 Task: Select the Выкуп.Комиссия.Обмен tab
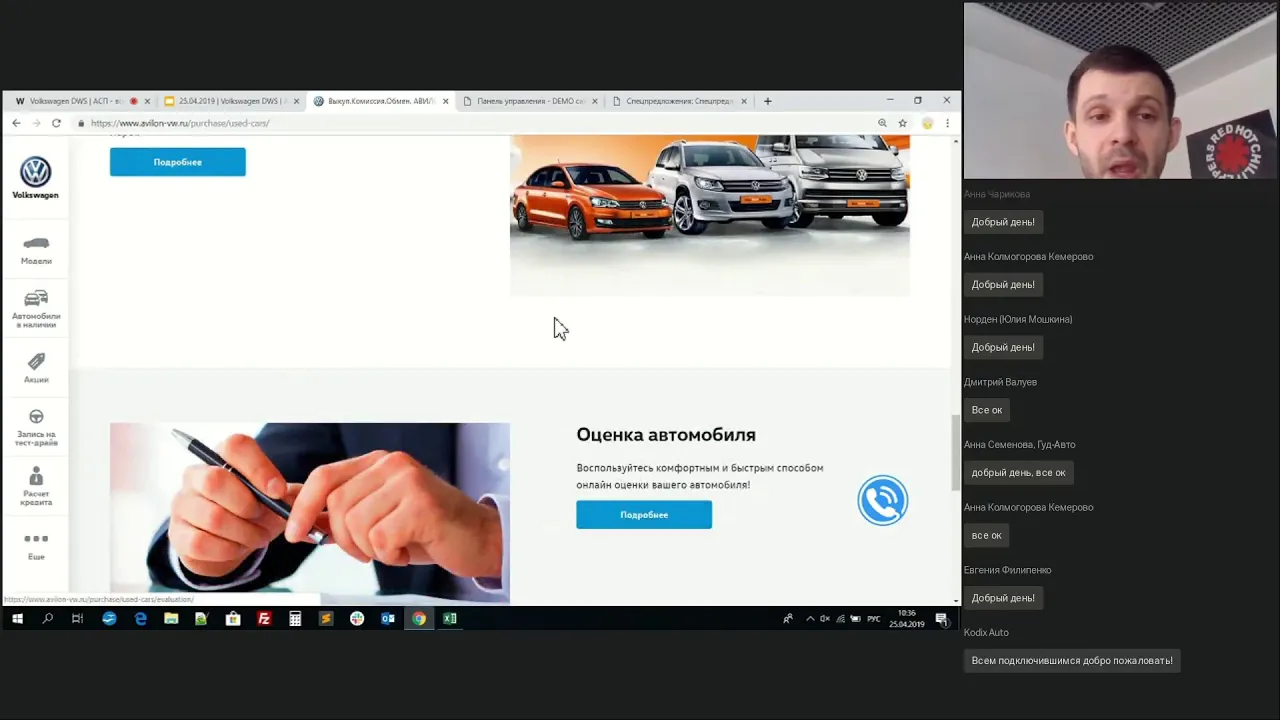(381, 101)
